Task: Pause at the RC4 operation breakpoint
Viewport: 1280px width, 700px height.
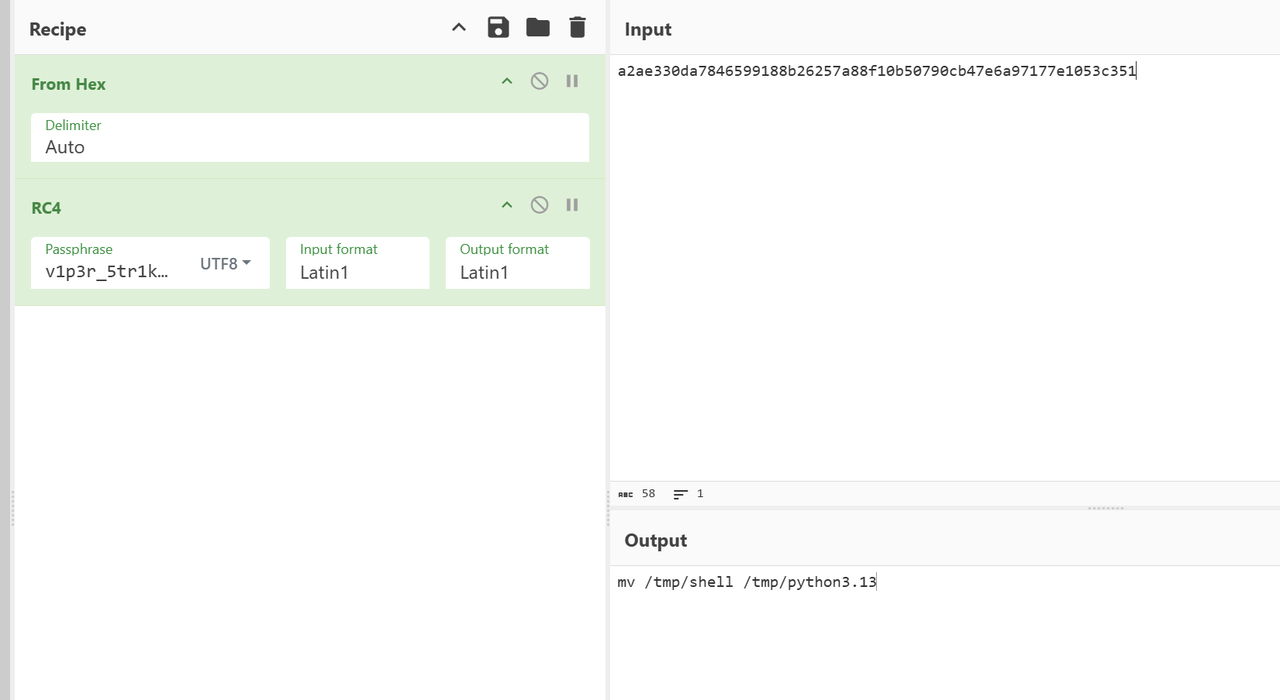Action: pyautogui.click(x=572, y=205)
